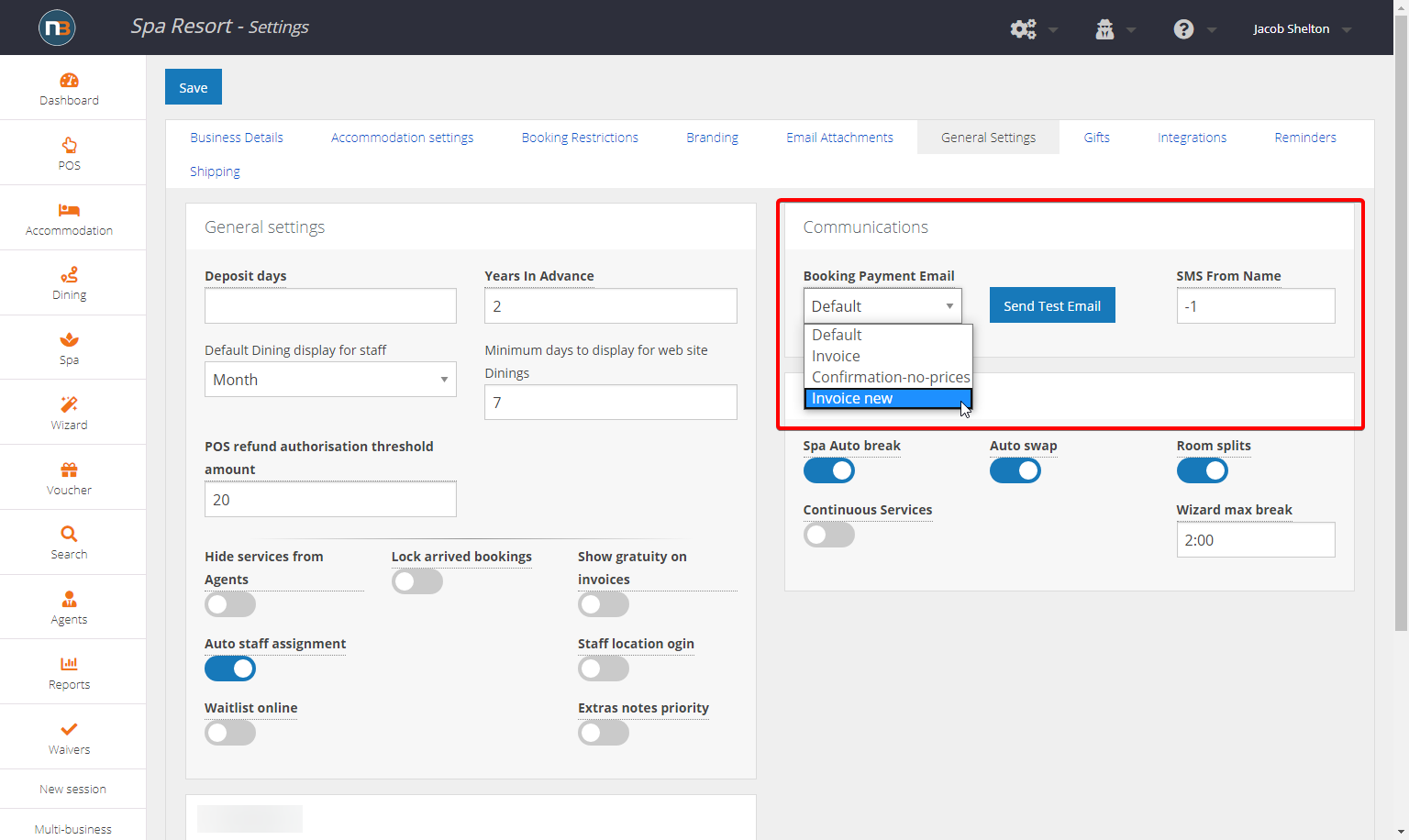Open the help question mark icon
The image size is (1409, 840).
point(1183,29)
